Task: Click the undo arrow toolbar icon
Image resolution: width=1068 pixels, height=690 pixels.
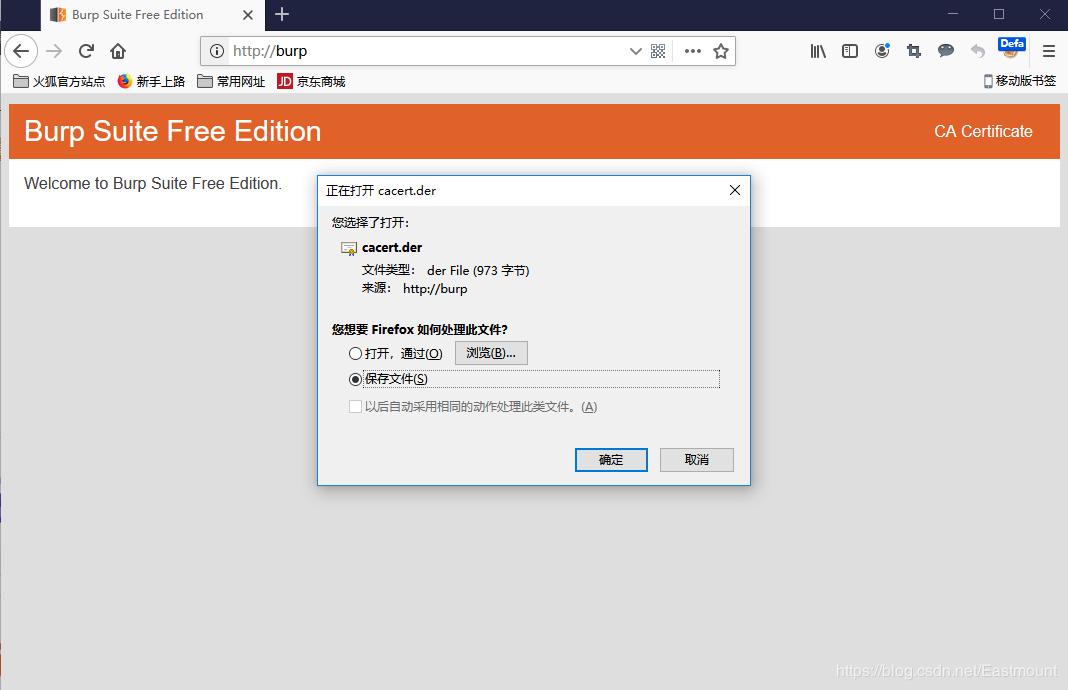Action: [x=977, y=51]
